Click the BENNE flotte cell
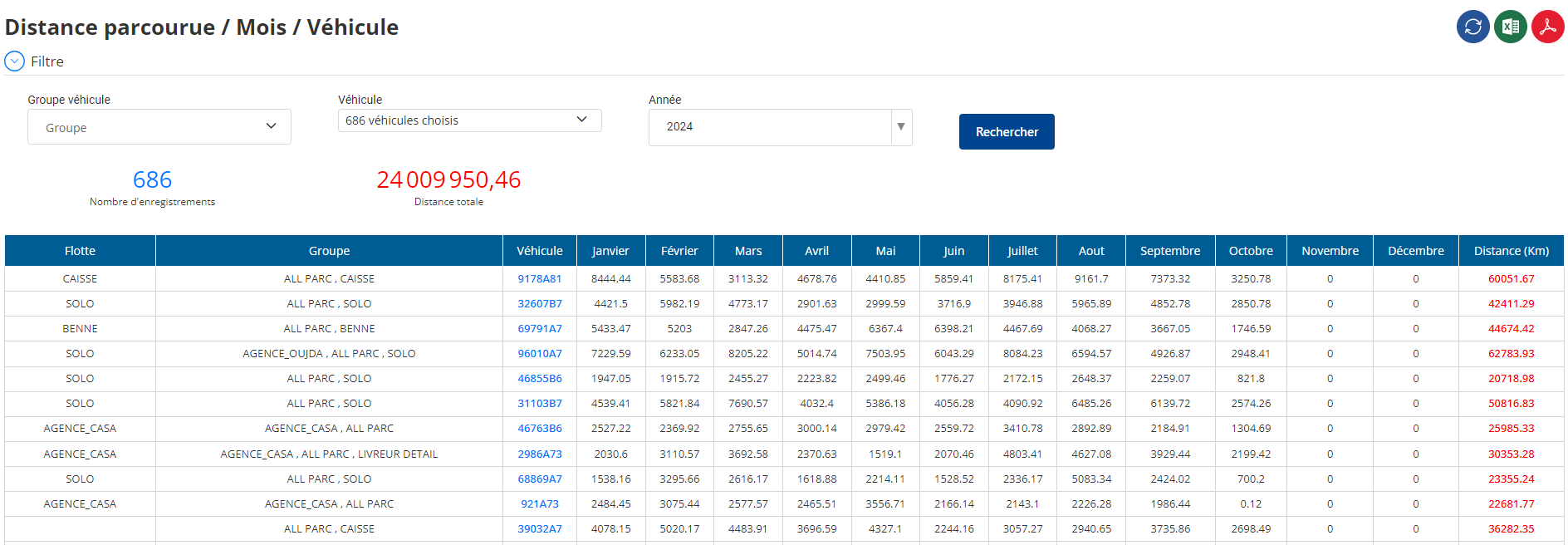Screen dimensions: 1568x545 (80, 329)
